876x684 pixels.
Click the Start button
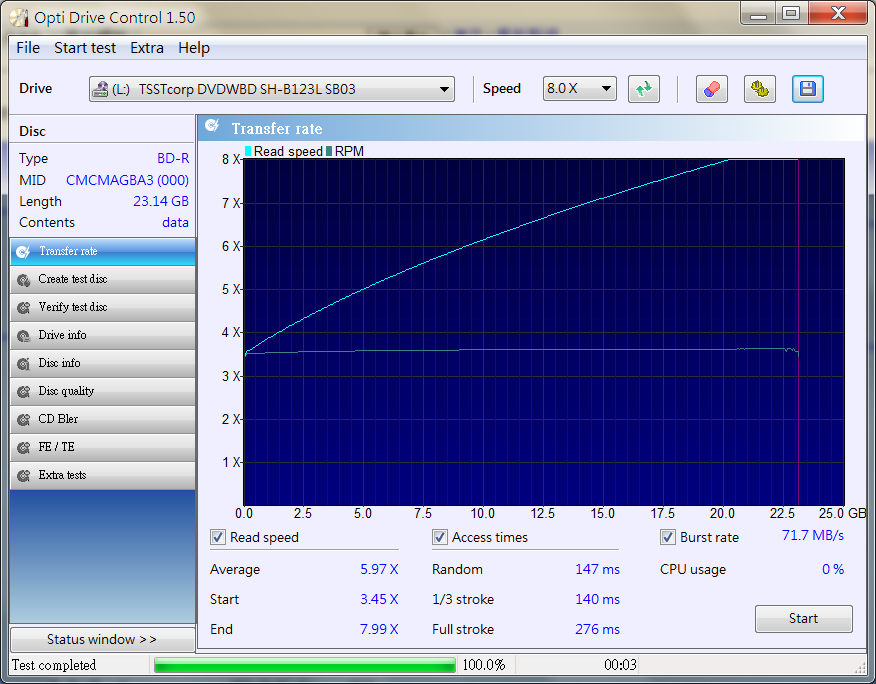click(x=803, y=619)
